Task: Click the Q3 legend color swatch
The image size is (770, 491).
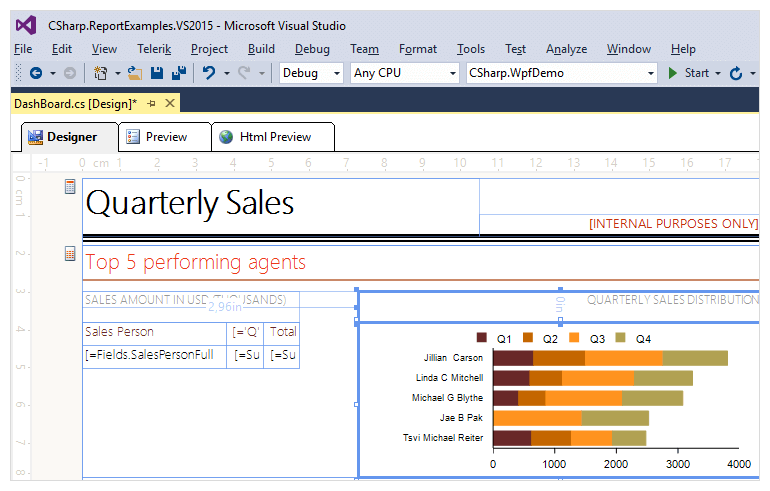Action: click(x=574, y=338)
